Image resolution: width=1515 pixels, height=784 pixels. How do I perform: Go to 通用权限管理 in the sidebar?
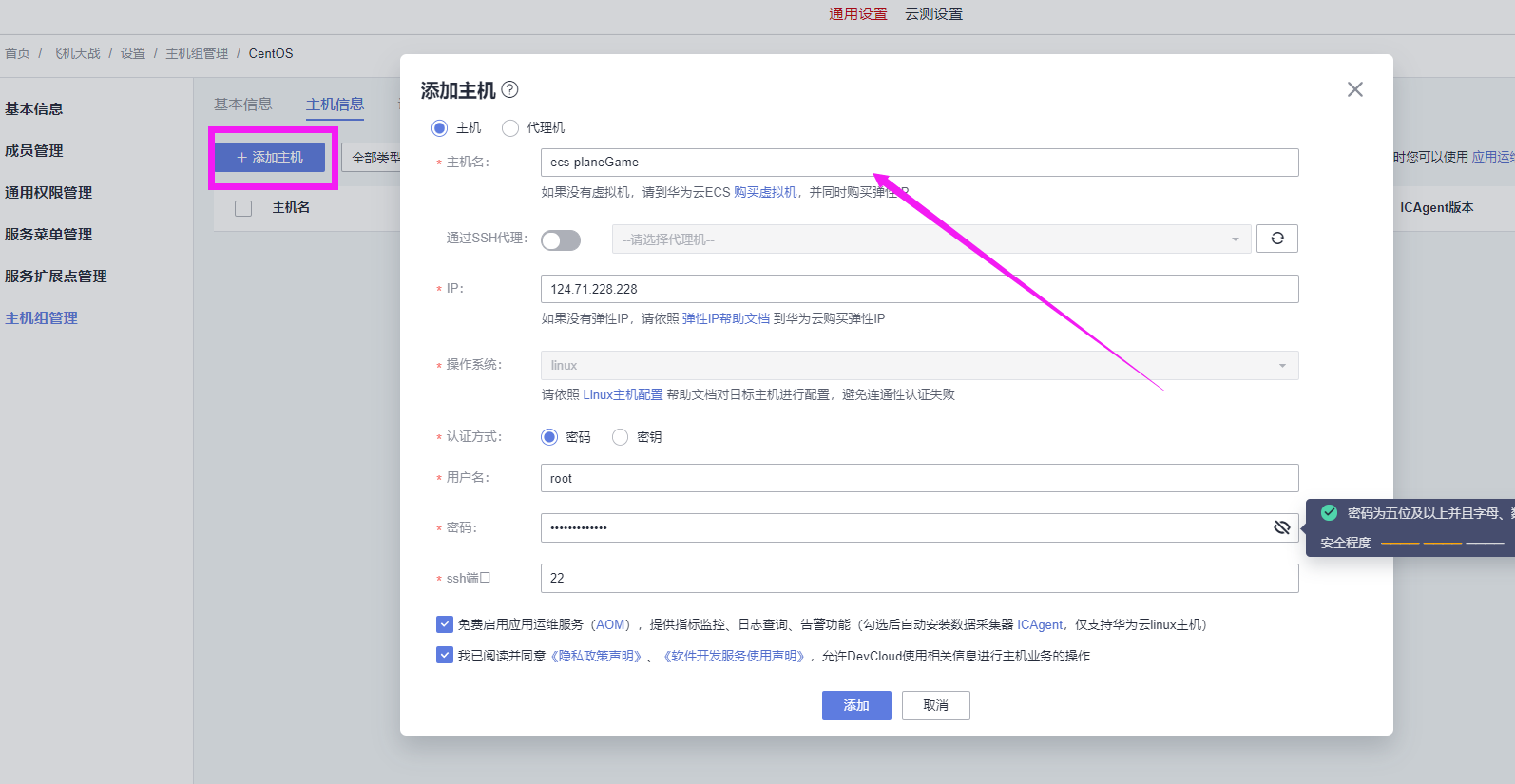click(x=48, y=192)
